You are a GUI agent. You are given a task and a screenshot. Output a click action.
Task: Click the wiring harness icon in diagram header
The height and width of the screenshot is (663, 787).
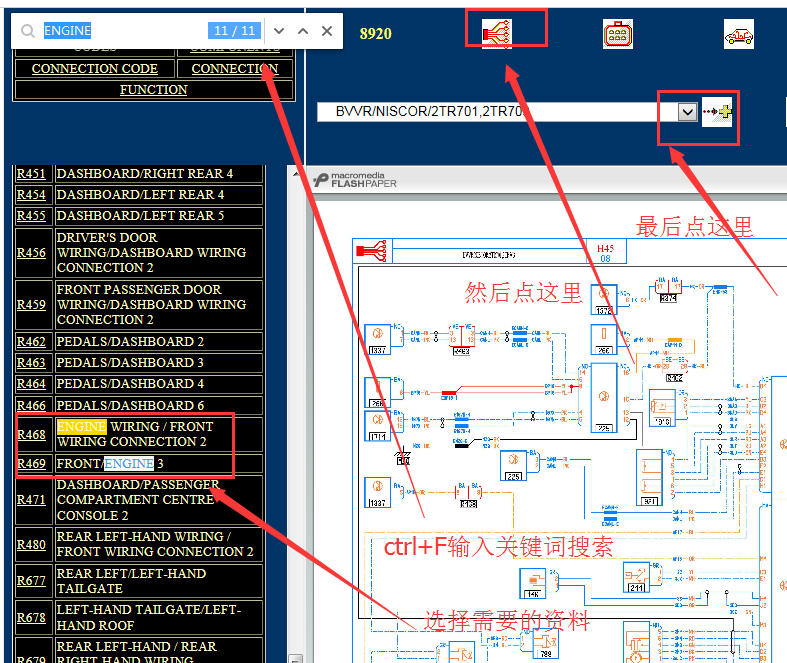click(372, 250)
